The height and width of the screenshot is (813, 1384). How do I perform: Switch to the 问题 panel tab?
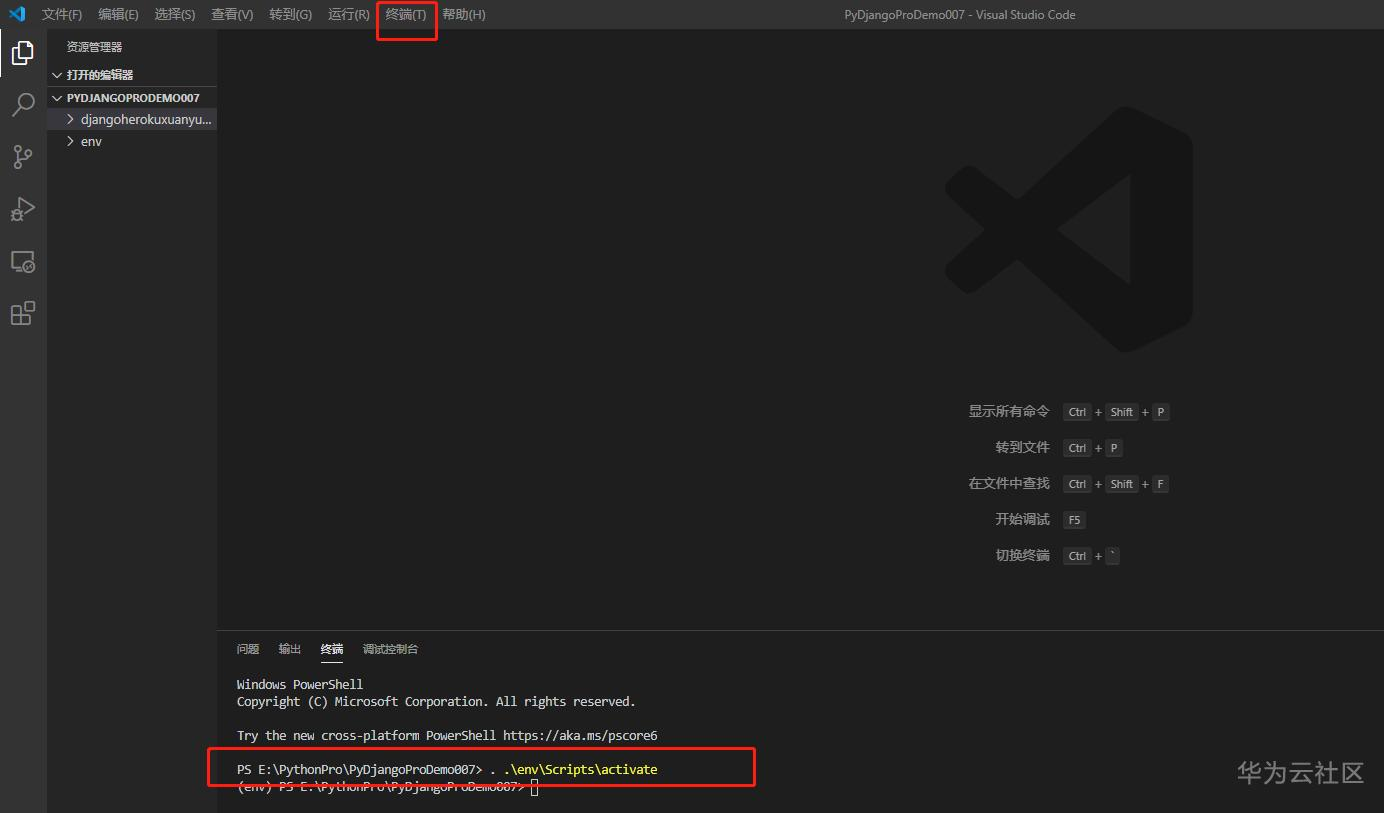point(248,649)
